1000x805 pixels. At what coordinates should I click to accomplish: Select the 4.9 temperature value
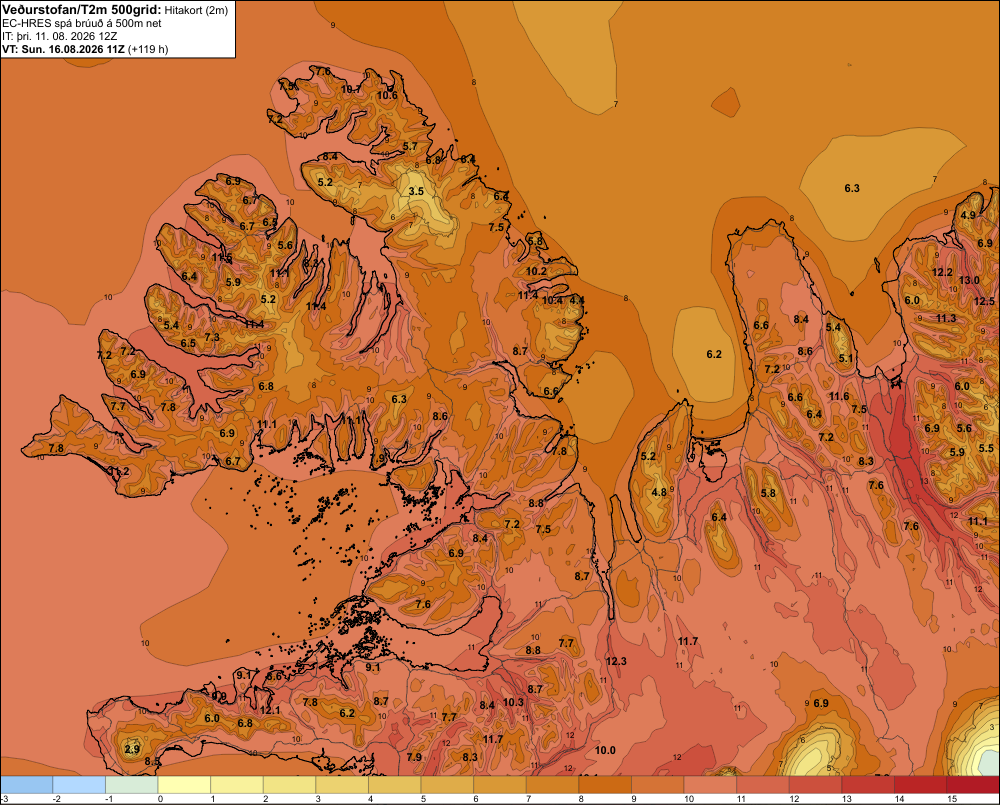tap(968, 215)
